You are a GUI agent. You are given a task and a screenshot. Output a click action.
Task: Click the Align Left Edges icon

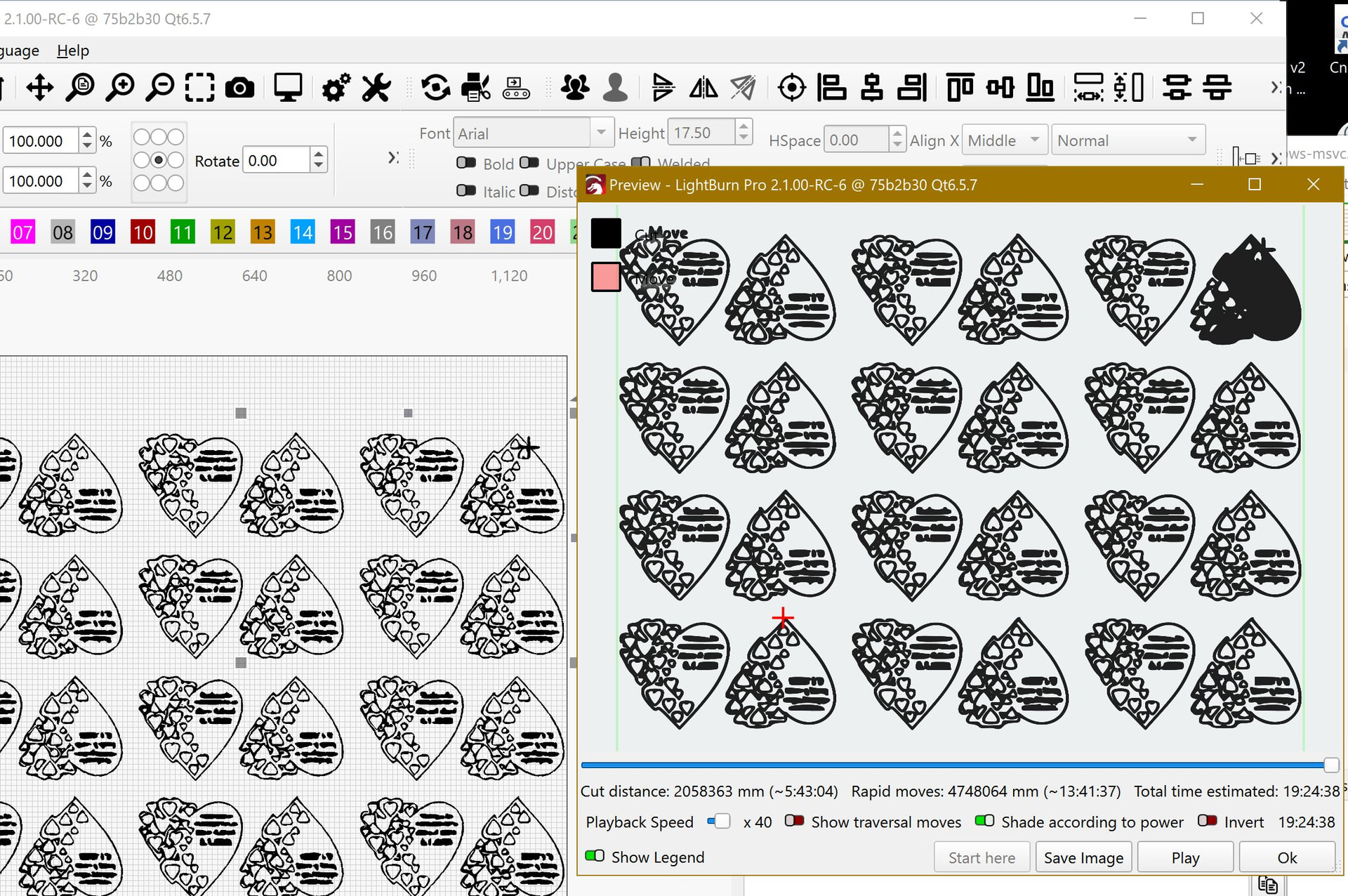(x=832, y=88)
